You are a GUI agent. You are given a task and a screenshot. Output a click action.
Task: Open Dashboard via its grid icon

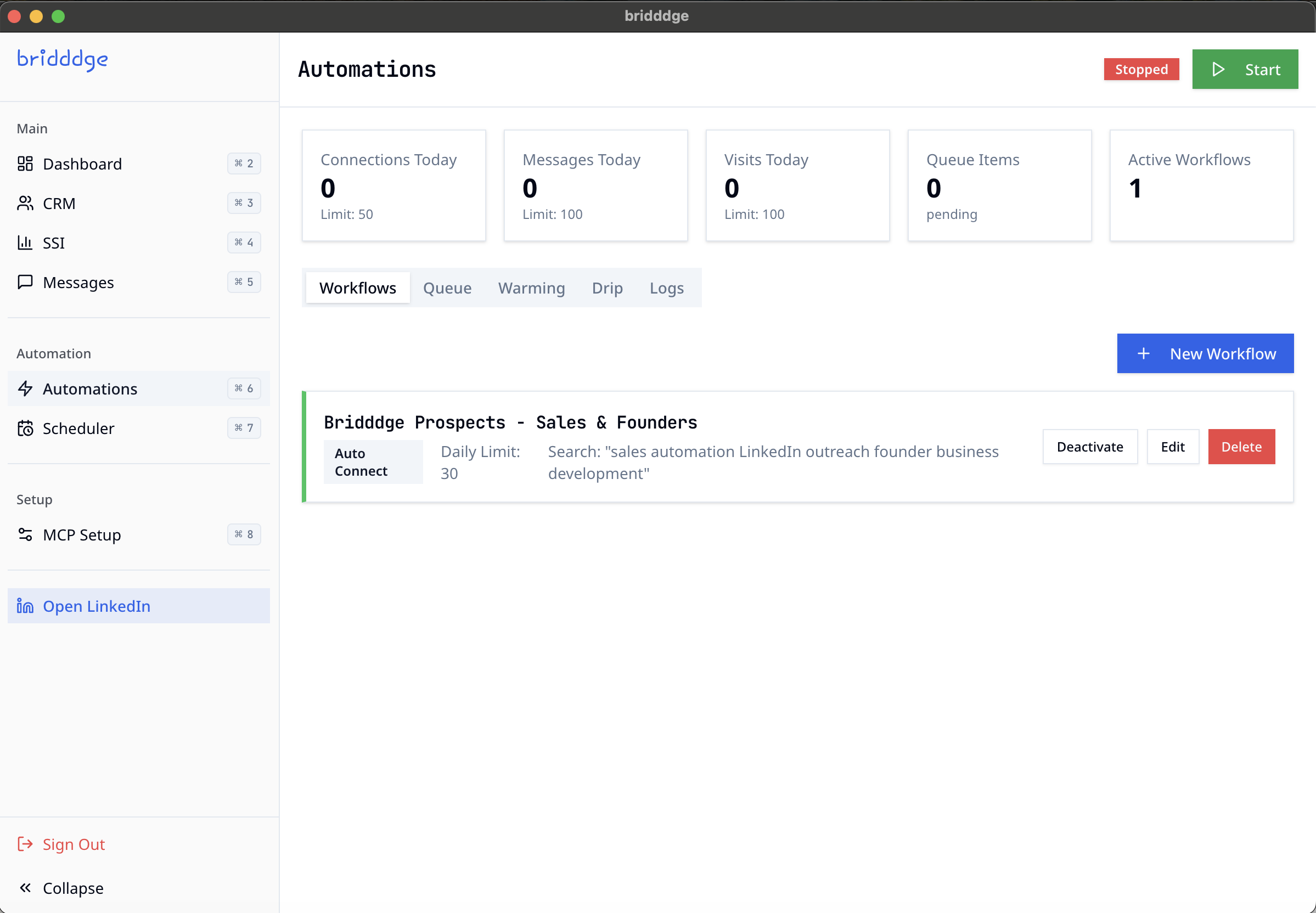pos(25,164)
